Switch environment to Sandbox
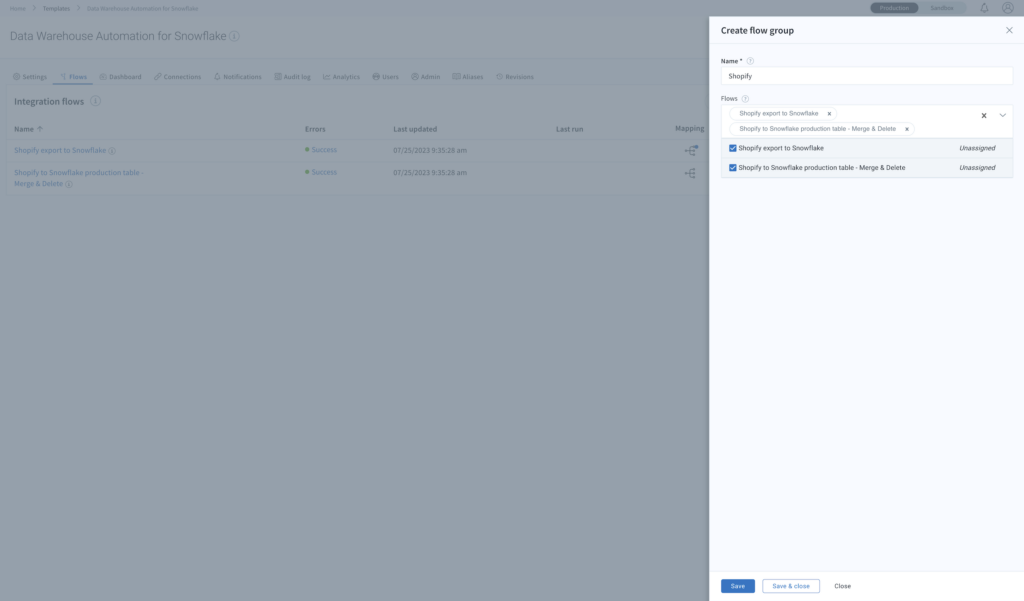Image resolution: width=1024 pixels, height=601 pixels. click(942, 8)
